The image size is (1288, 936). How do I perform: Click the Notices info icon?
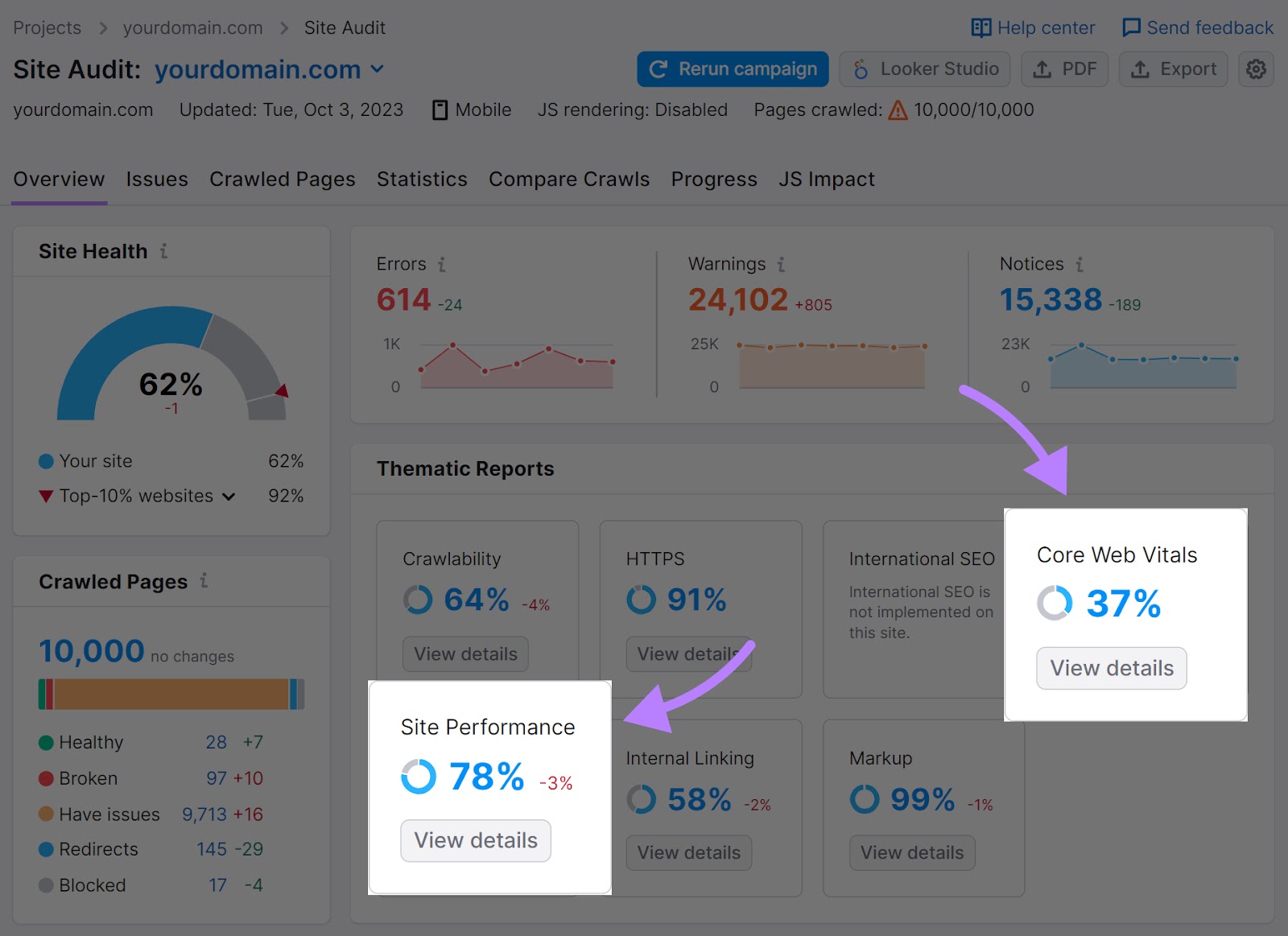click(x=1080, y=263)
